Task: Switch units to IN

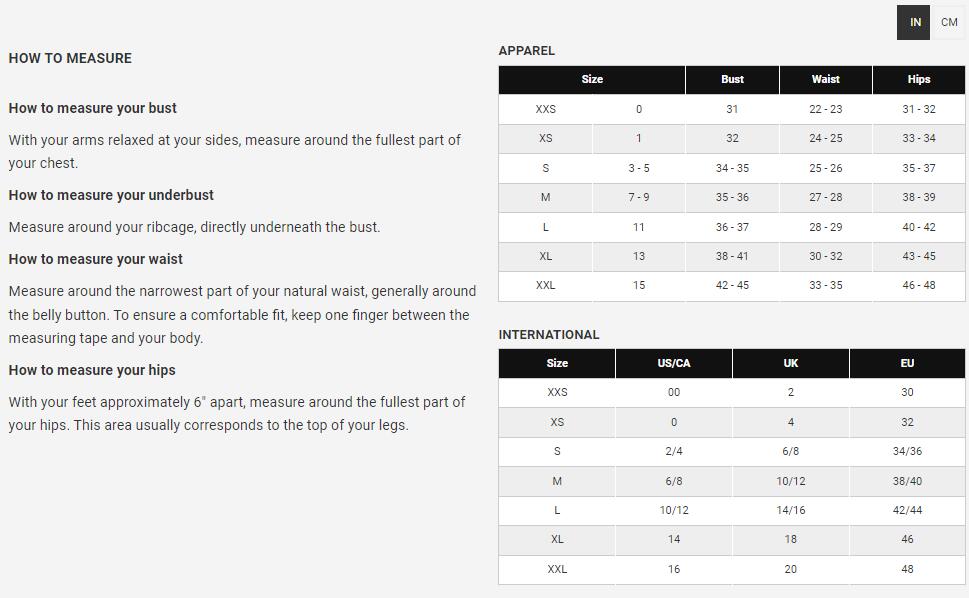Action: pyautogui.click(x=914, y=22)
